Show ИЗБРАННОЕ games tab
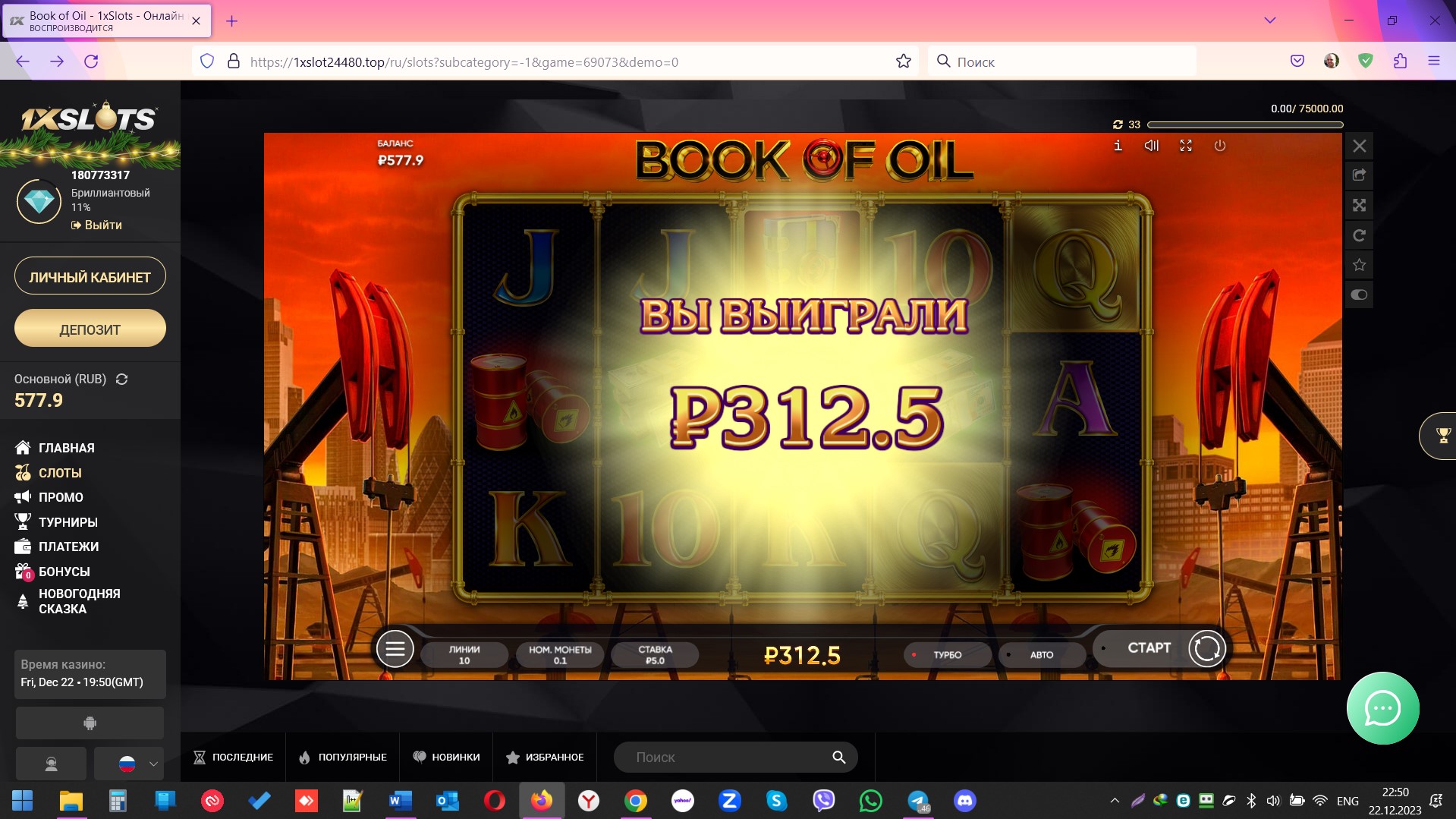This screenshot has width=1456, height=819. 545,758
